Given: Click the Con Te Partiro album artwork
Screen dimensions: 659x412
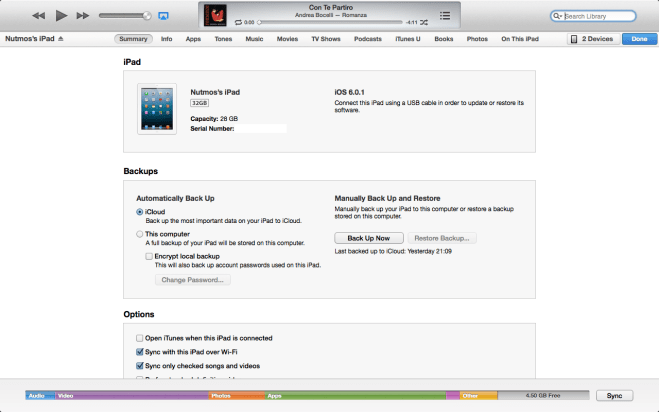Looking at the screenshot, I should (215, 15).
